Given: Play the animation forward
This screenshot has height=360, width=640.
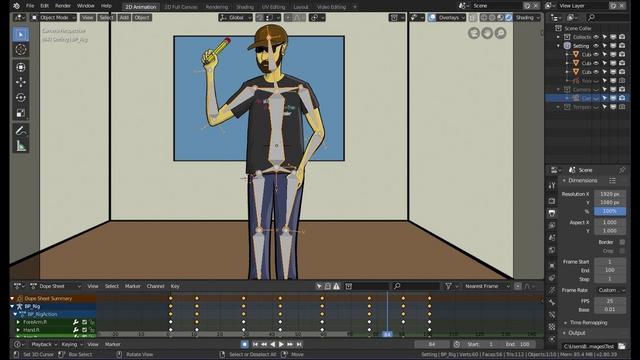Looking at the screenshot, I should tap(281, 344).
